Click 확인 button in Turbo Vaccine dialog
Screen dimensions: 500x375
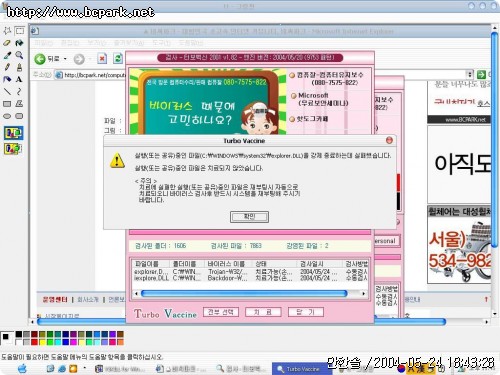(x=249, y=217)
